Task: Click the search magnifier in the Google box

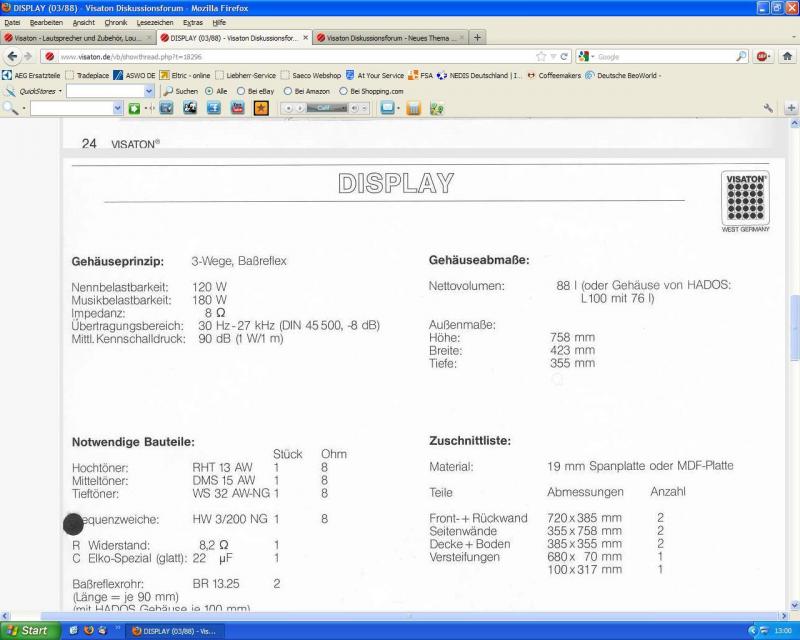Action: (741, 57)
